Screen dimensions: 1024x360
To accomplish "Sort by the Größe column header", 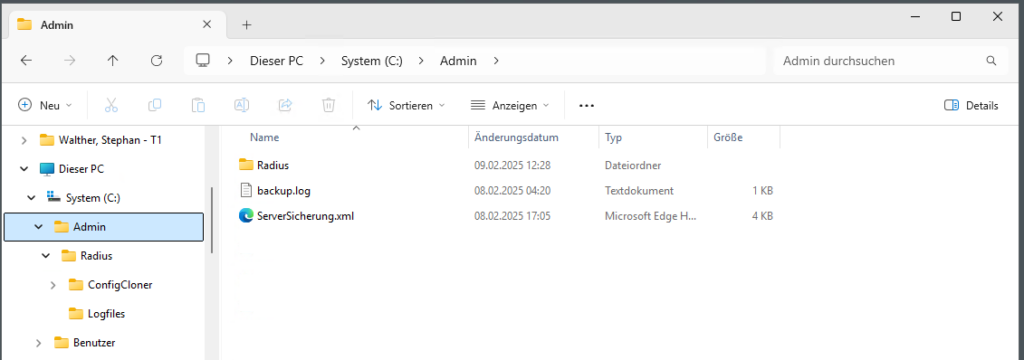I will coord(728,138).
